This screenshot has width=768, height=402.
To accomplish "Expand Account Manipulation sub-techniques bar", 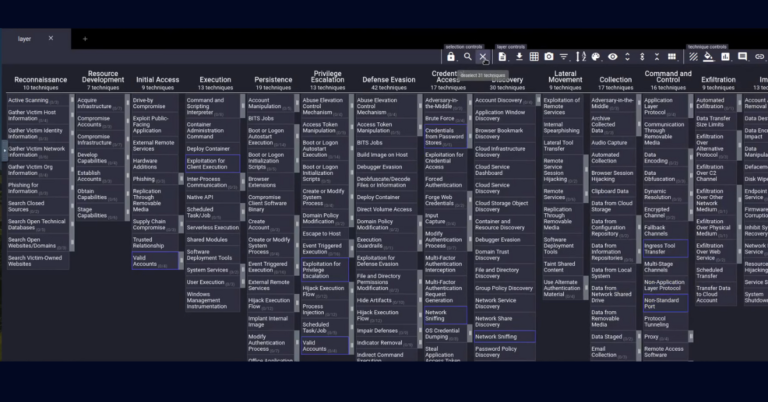I will (296, 103).
